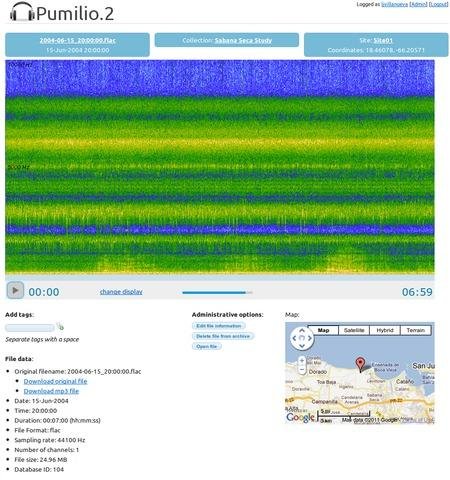The width and height of the screenshot is (450, 480).
Task: Click Download mp3 file link
Action: (51, 391)
